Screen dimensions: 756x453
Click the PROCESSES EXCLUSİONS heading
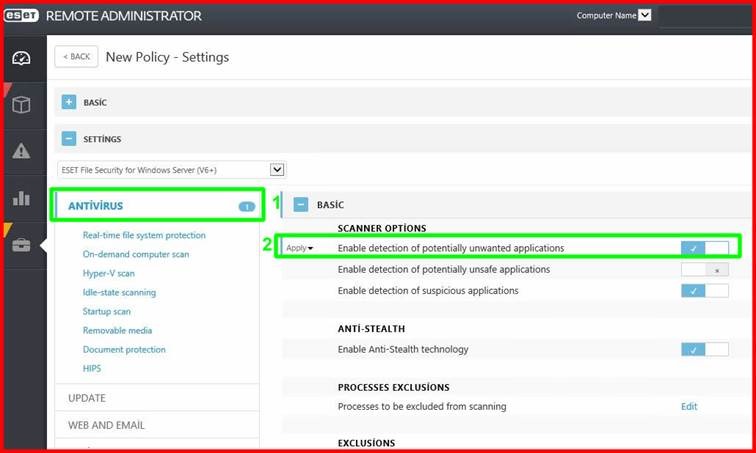(x=393, y=387)
